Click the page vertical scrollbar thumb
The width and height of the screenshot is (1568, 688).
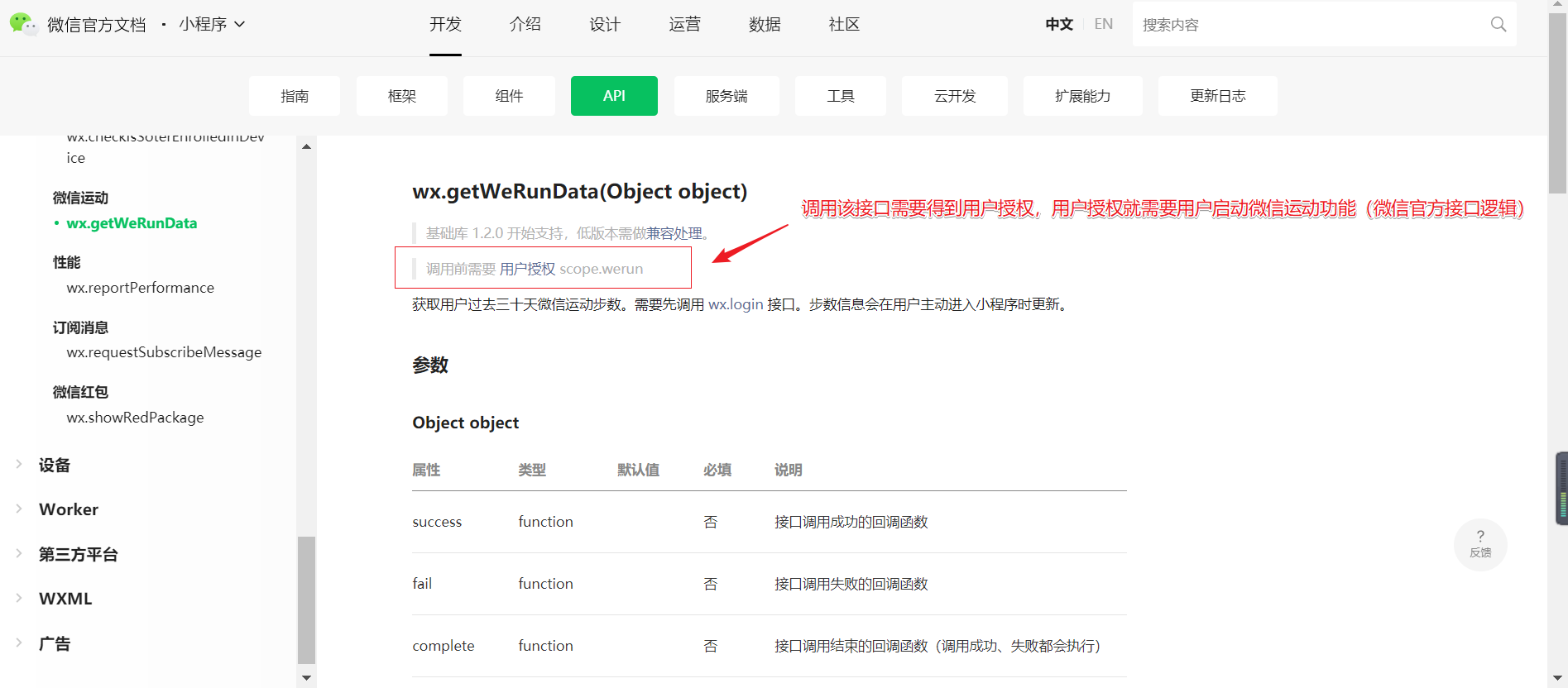click(x=1558, y=103)
